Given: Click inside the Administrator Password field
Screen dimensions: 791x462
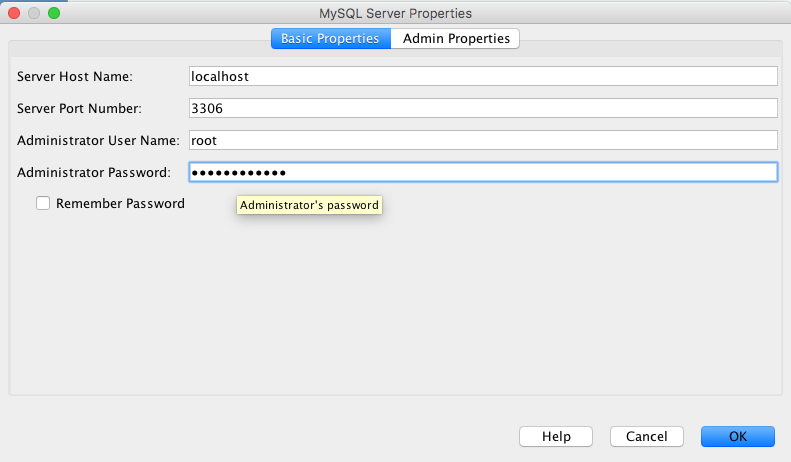Looking at the screenshot, I should tap(483, 172).
